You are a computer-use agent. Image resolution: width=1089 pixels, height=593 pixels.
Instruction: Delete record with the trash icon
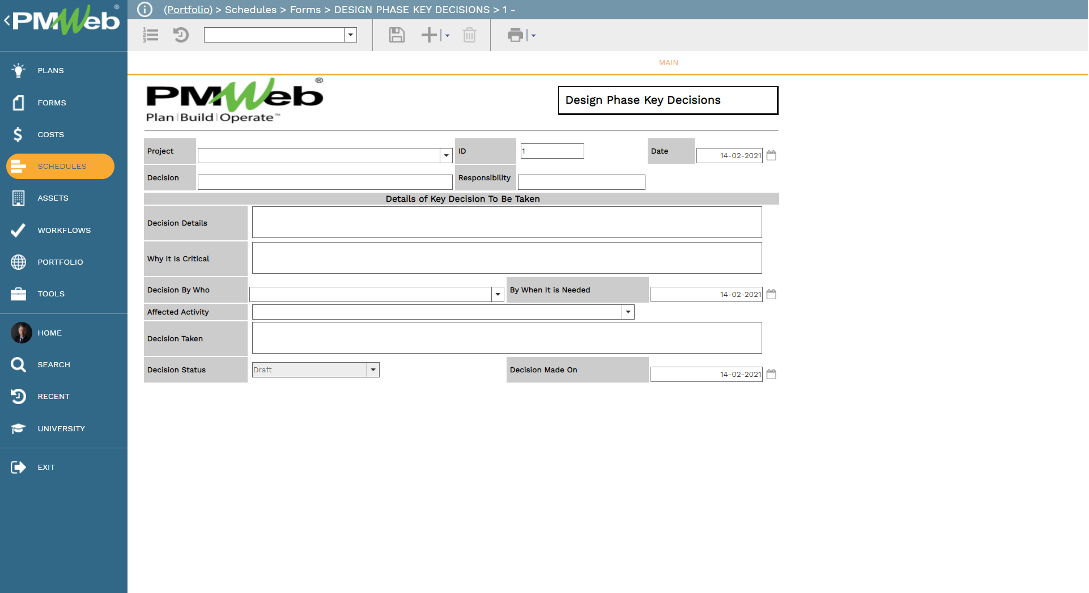tap(469, 35)
